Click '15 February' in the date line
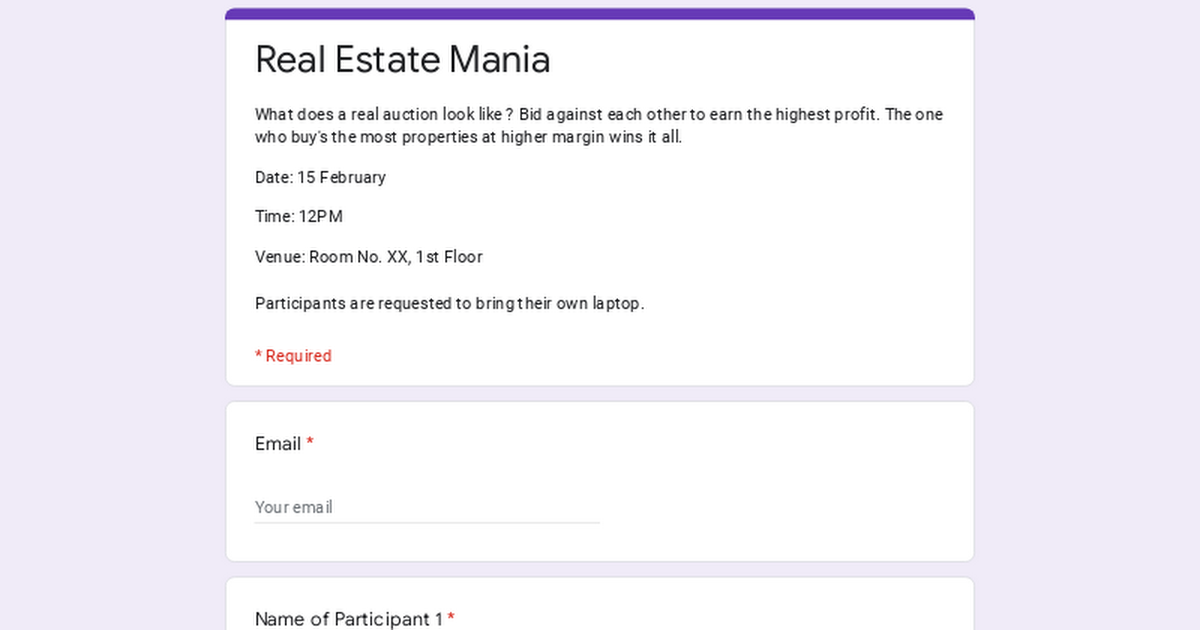 341,177
